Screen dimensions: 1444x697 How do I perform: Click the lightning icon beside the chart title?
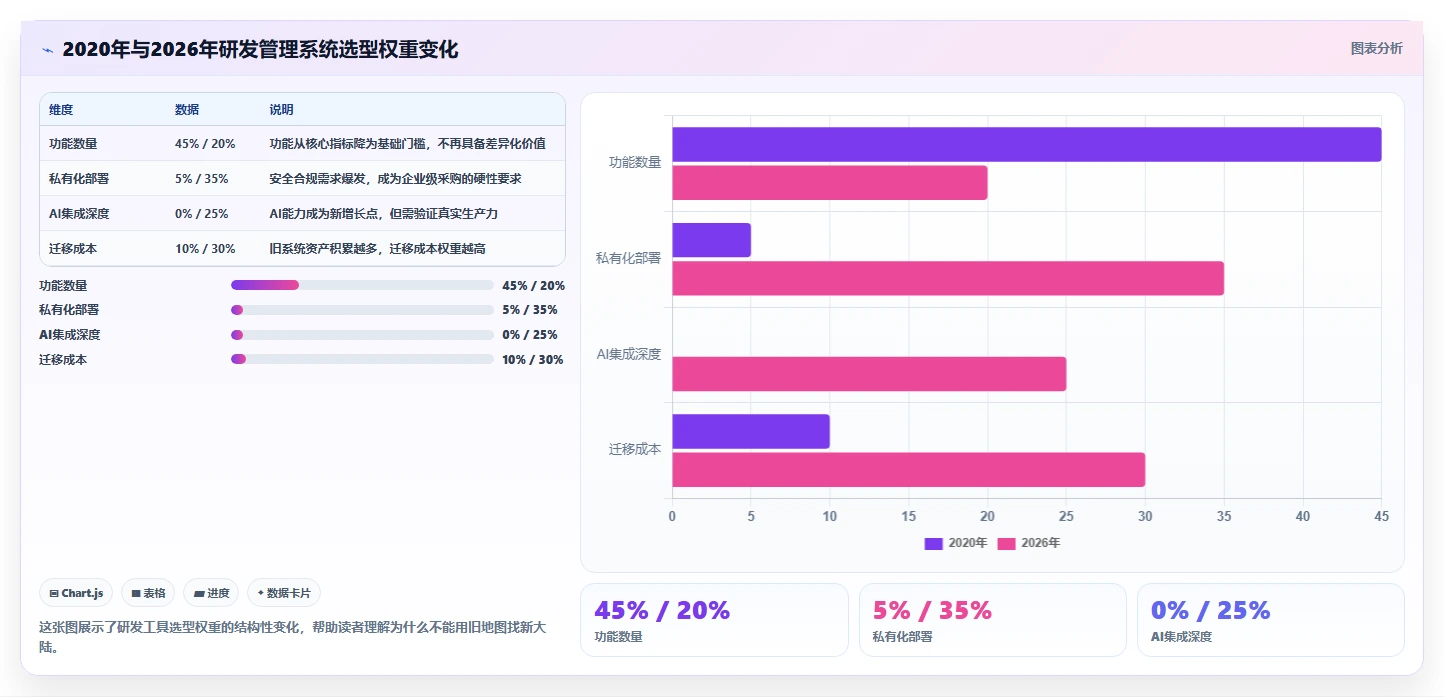click(x=47, y=50)
